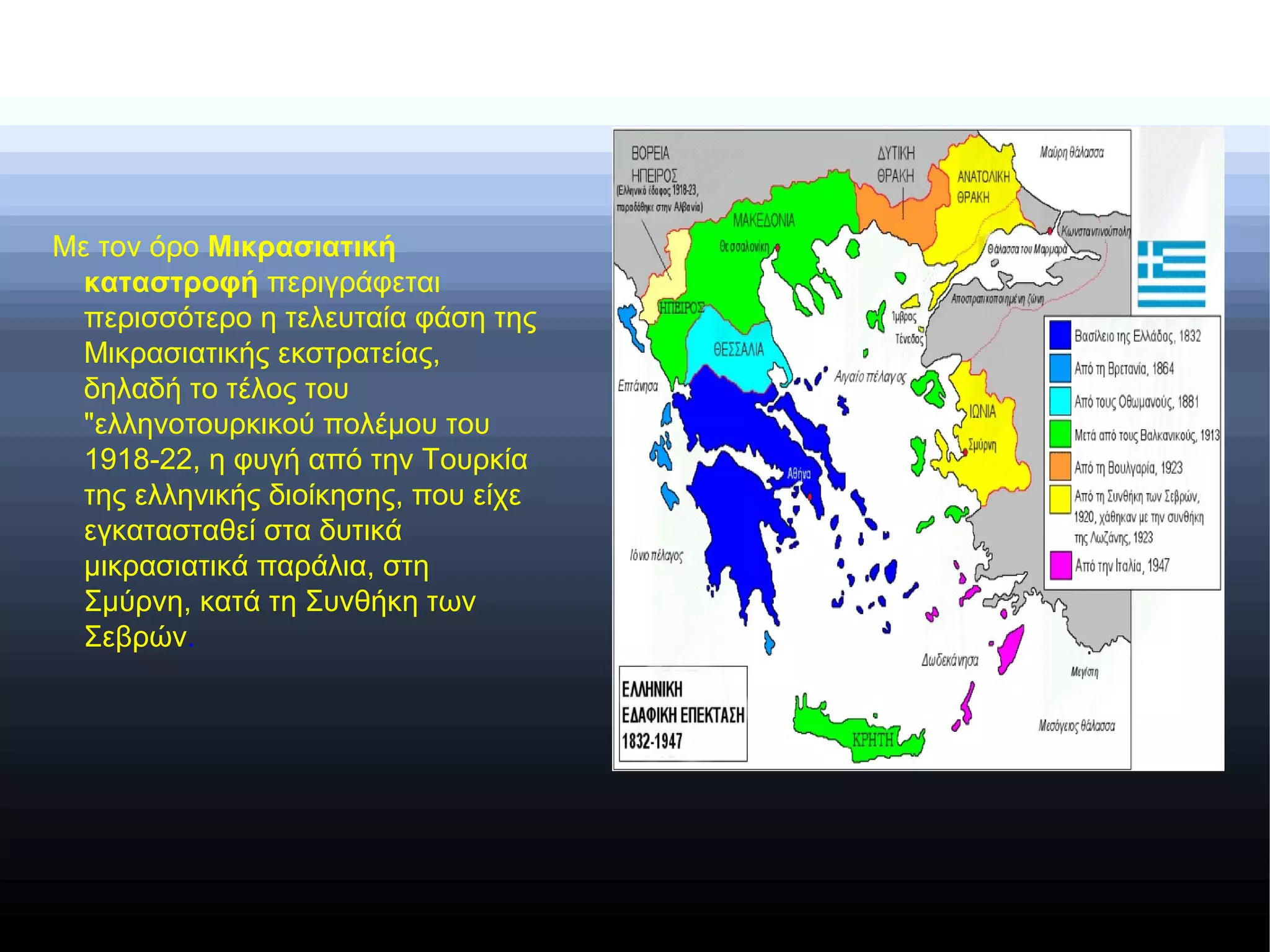1270x952 pixels.
Task: Click the ΘΕΣΣΑΛΙΑ region label
Action: [739, 350]
